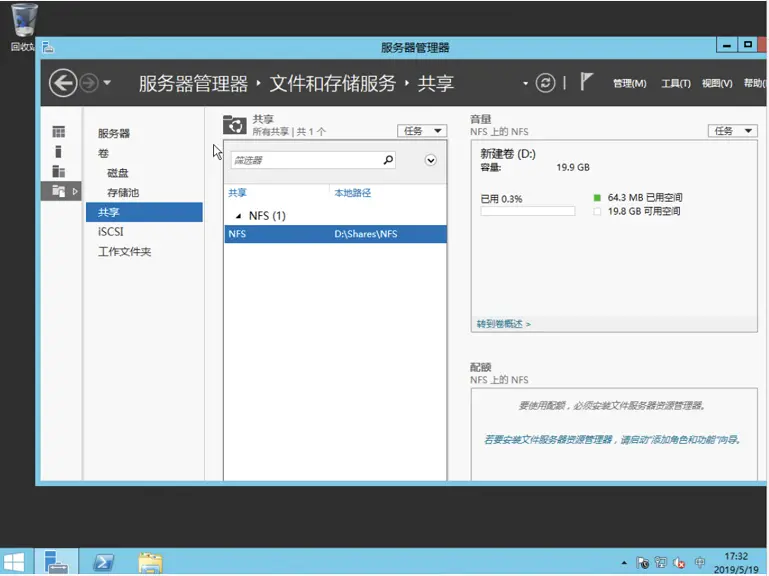Click the white free-space legend swatch

(x=597, y=211)
